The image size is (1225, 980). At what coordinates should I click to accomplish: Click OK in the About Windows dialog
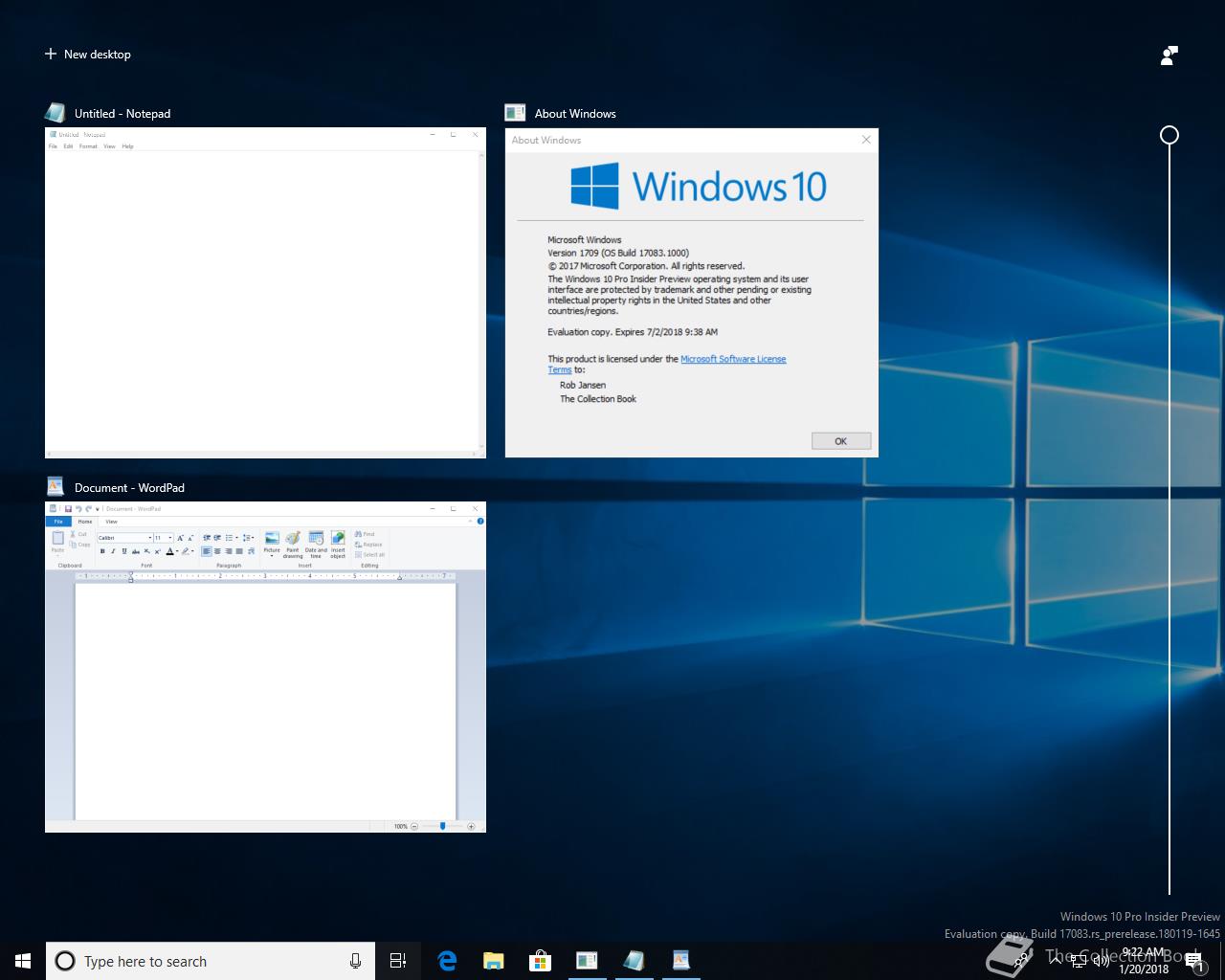click(x=840, y=441)
